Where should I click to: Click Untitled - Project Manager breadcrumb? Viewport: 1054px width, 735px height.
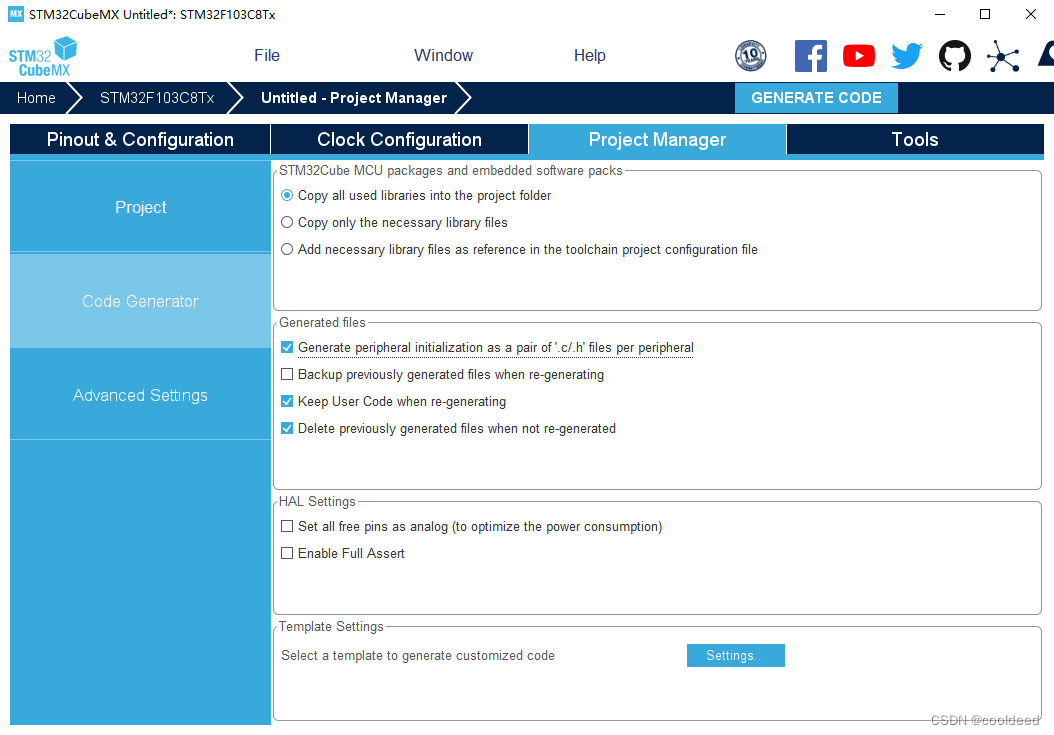point(354,98)
